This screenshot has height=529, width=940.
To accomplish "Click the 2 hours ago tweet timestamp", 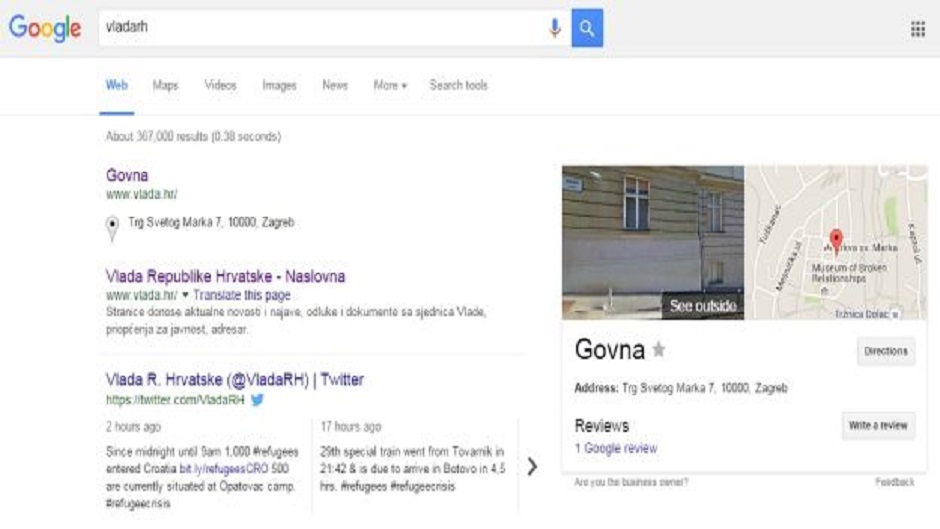I will (x=134, y=426).
